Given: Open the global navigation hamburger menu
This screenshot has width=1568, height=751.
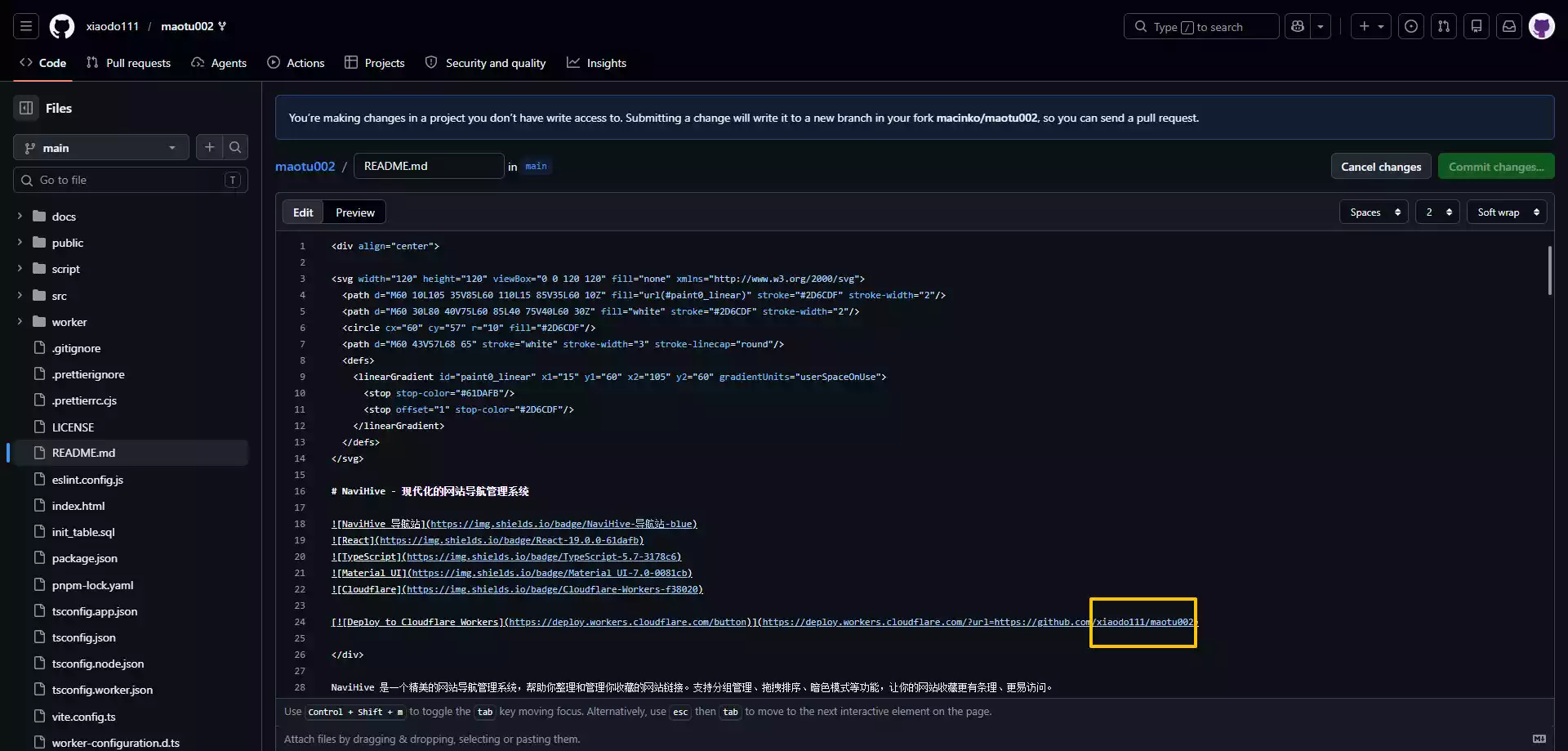Looking at the screenshot, I should coord(26,26).
